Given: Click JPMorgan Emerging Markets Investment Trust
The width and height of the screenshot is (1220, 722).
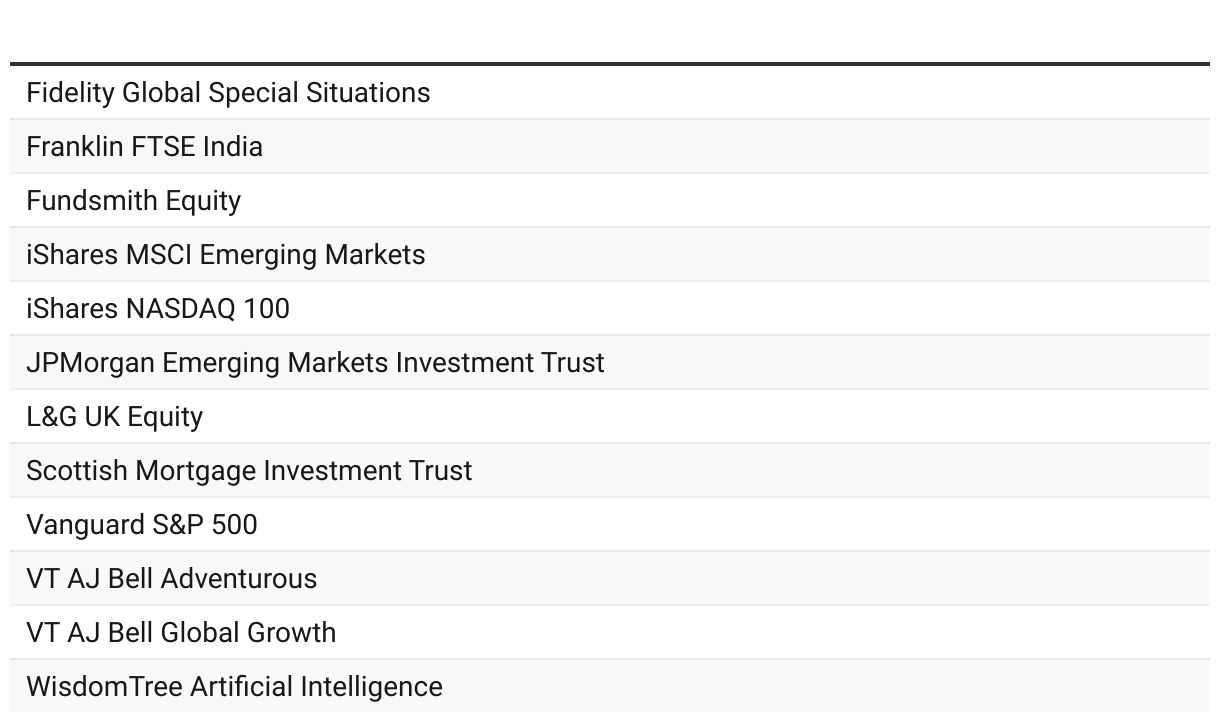Looking at the screenshot, I should 610,363.
